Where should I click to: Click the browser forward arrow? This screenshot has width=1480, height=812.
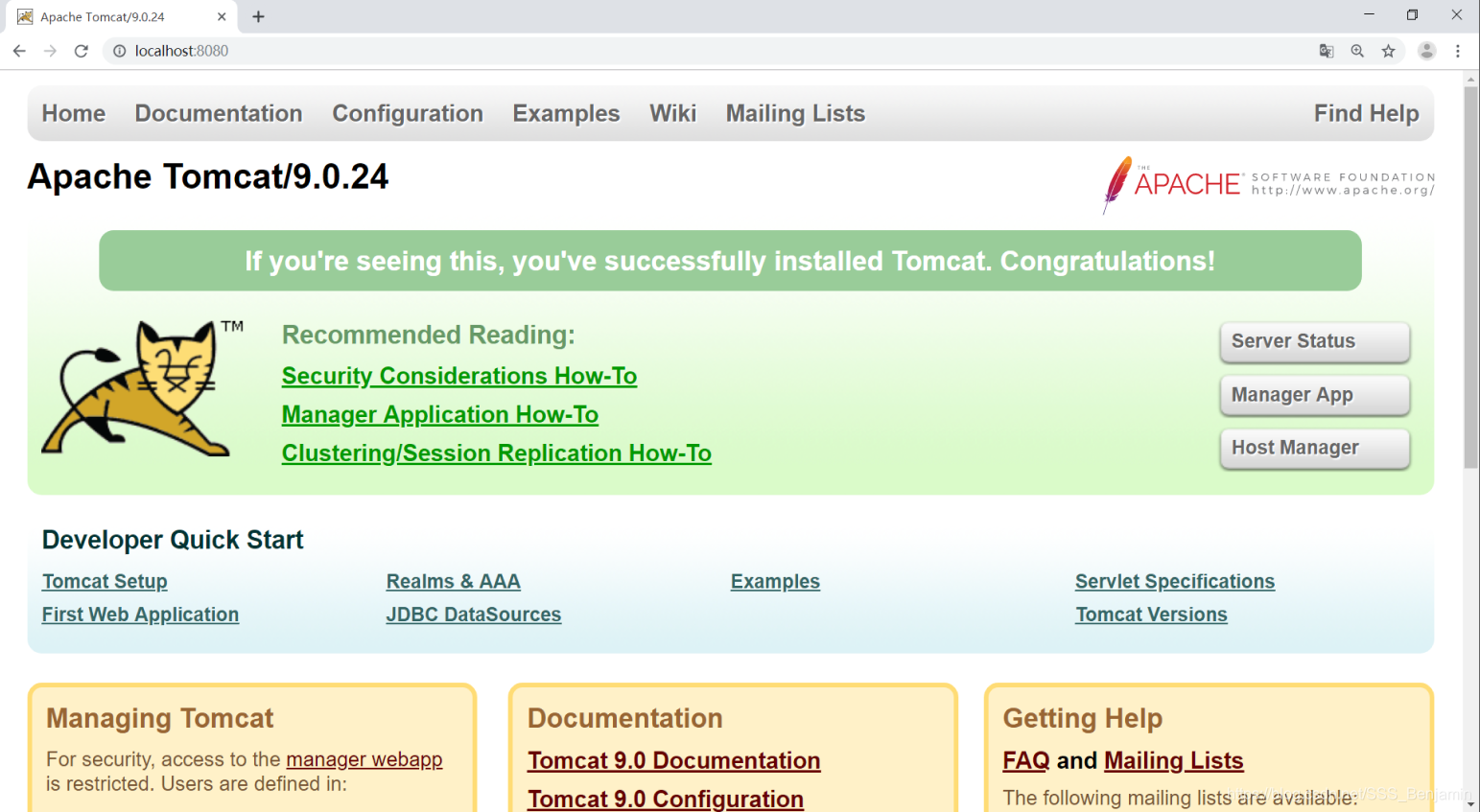[x=50, y=51]
